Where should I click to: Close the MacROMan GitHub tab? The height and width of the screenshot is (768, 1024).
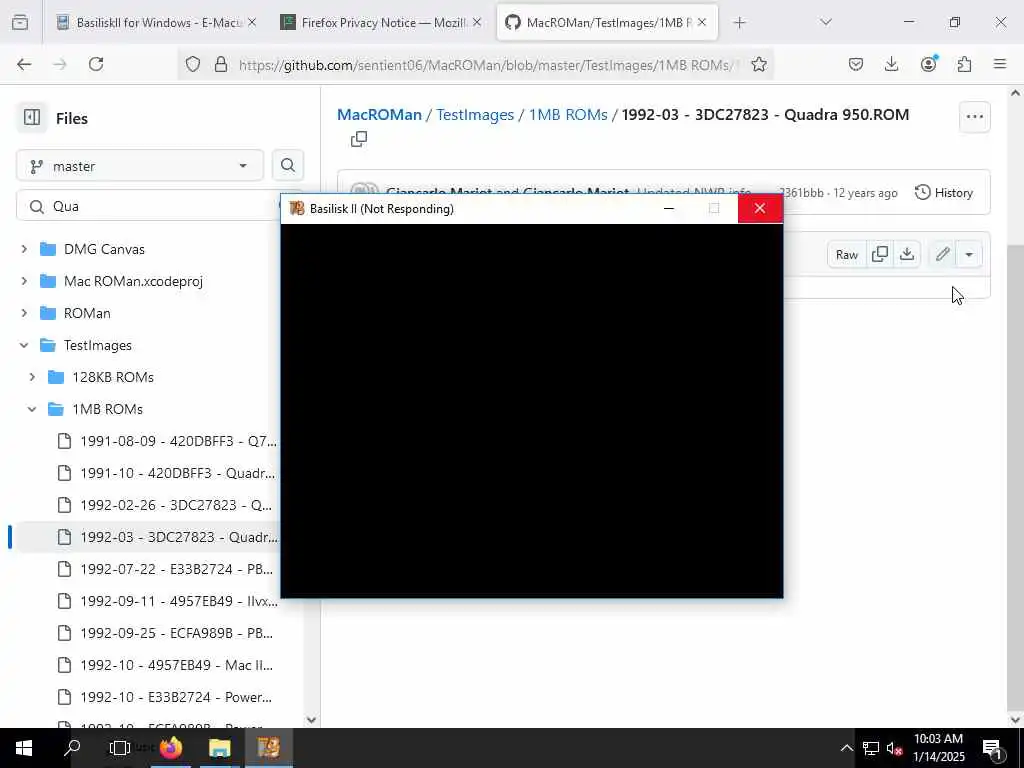click(x=701, y=22)
